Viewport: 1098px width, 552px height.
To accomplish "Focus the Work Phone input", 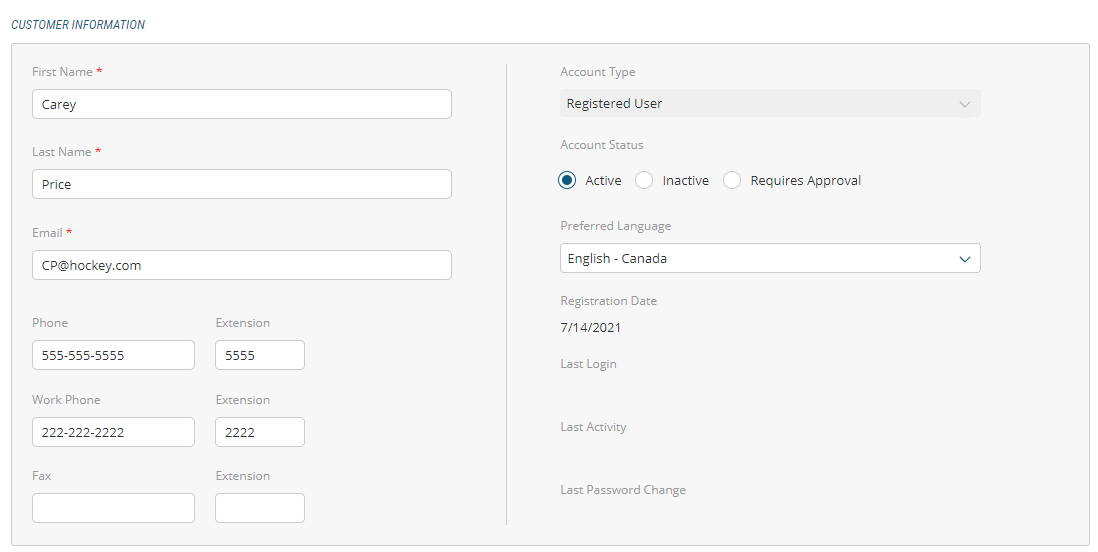I will 113,432.
